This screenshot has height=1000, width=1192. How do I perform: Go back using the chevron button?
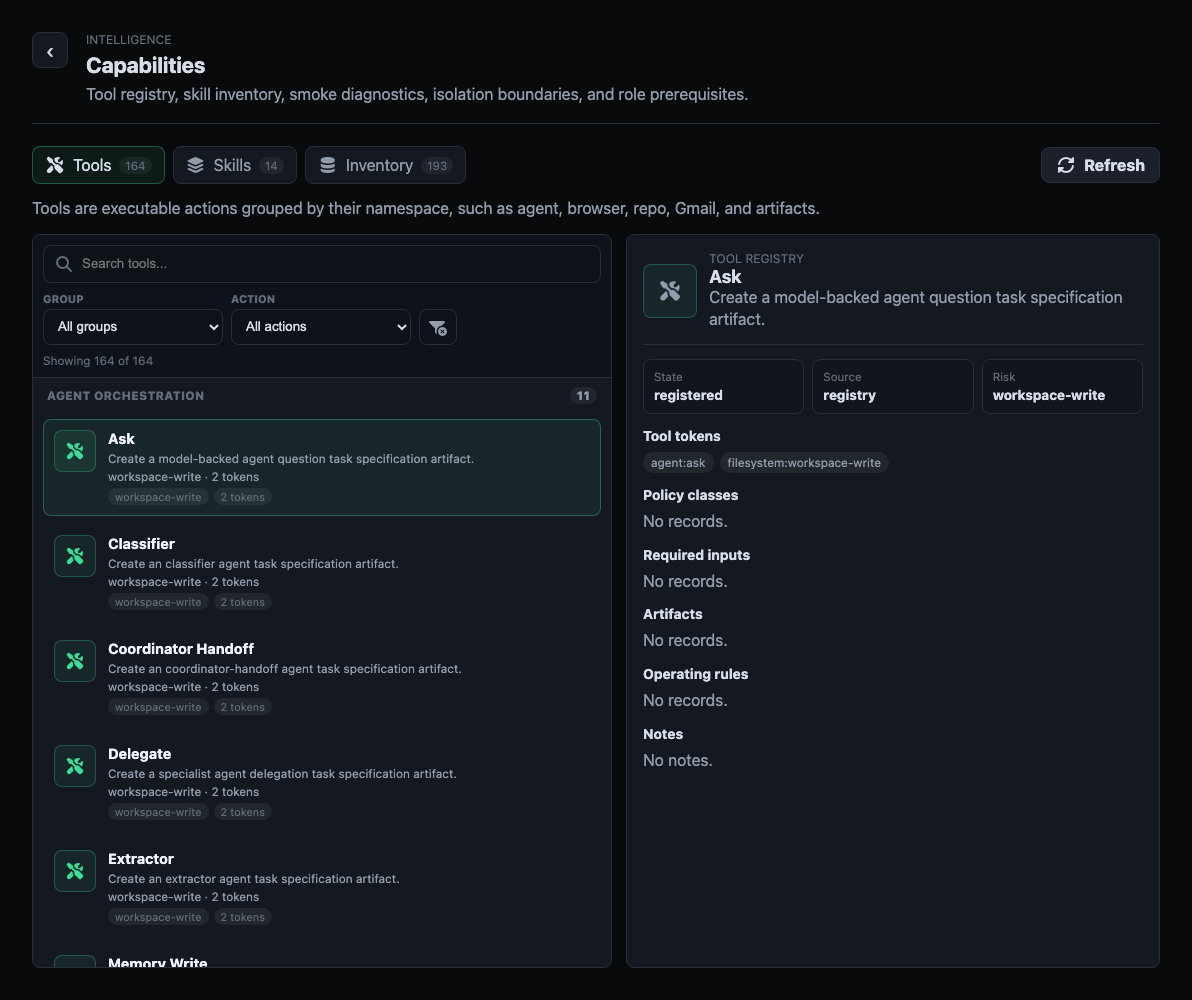tap(50, 50)
